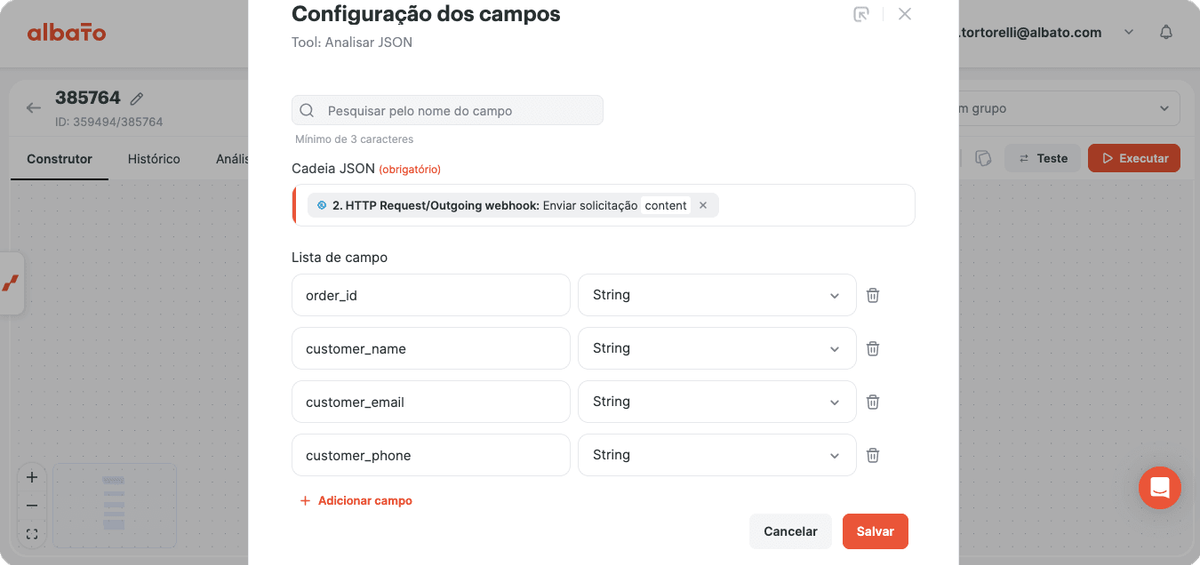Open type dropdown for customer_phone
Screen dimensions: 1200x565
(717, 455)
